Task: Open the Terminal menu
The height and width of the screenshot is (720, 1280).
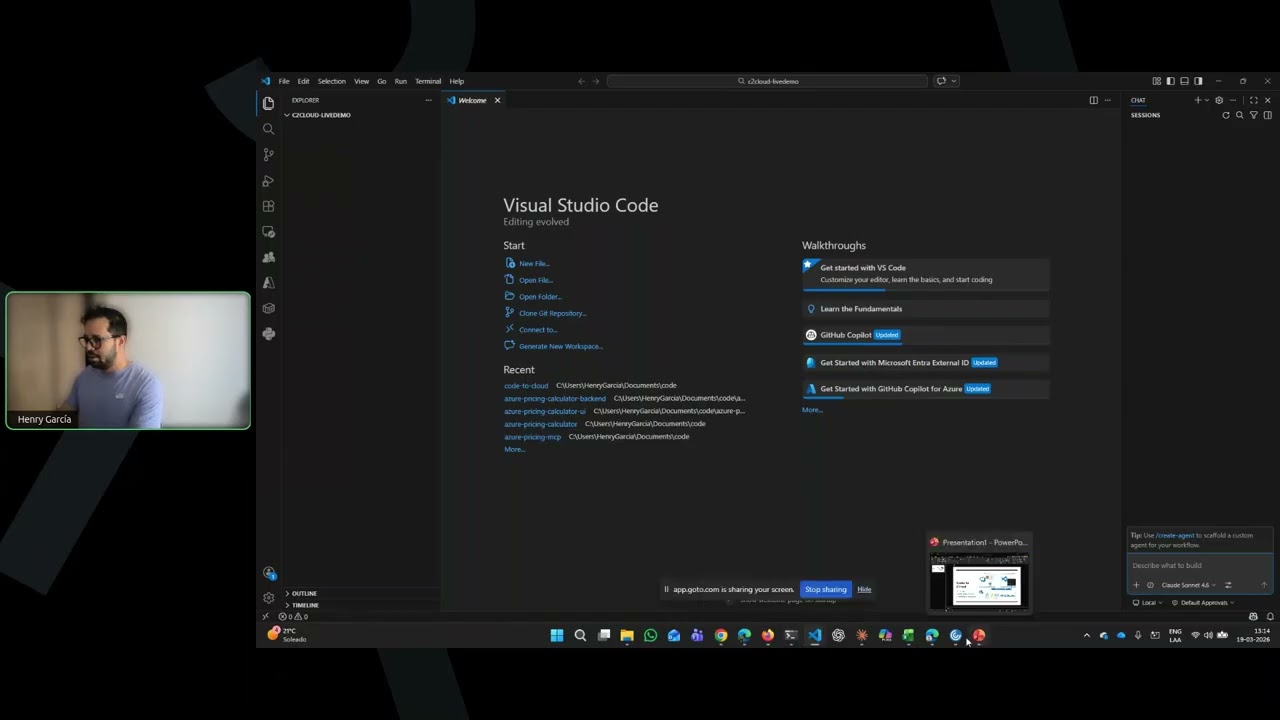Action: (x=428, y=81)
